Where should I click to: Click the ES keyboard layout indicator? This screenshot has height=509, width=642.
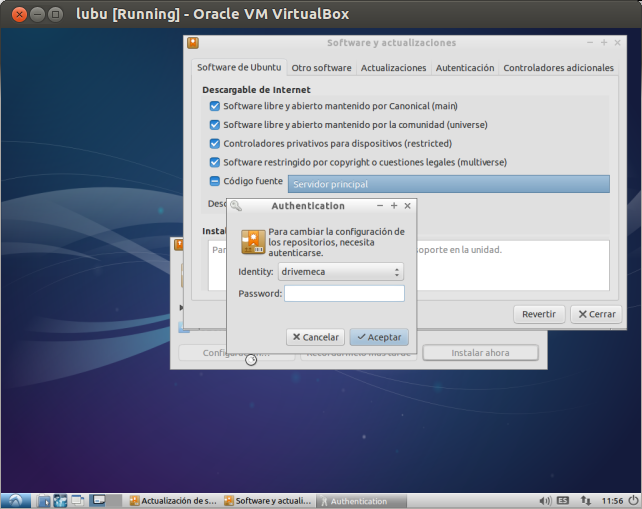click(x=564, y=501)
